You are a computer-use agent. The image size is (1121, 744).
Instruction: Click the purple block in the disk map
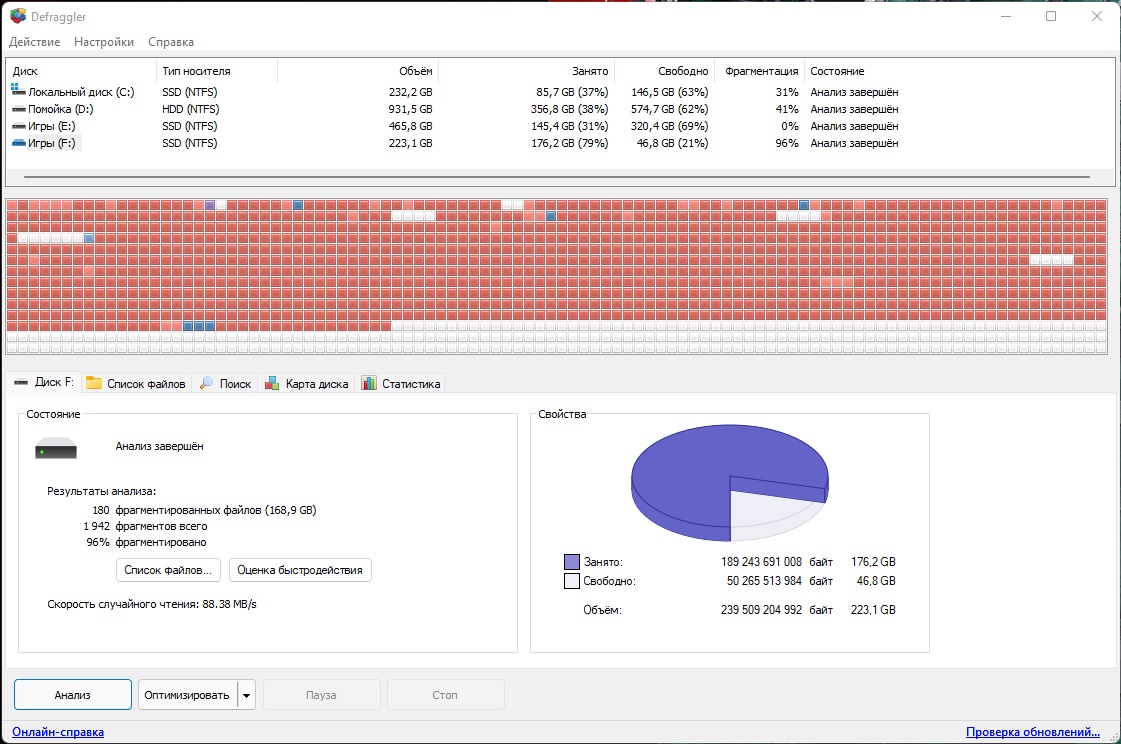tap(209, 205)
